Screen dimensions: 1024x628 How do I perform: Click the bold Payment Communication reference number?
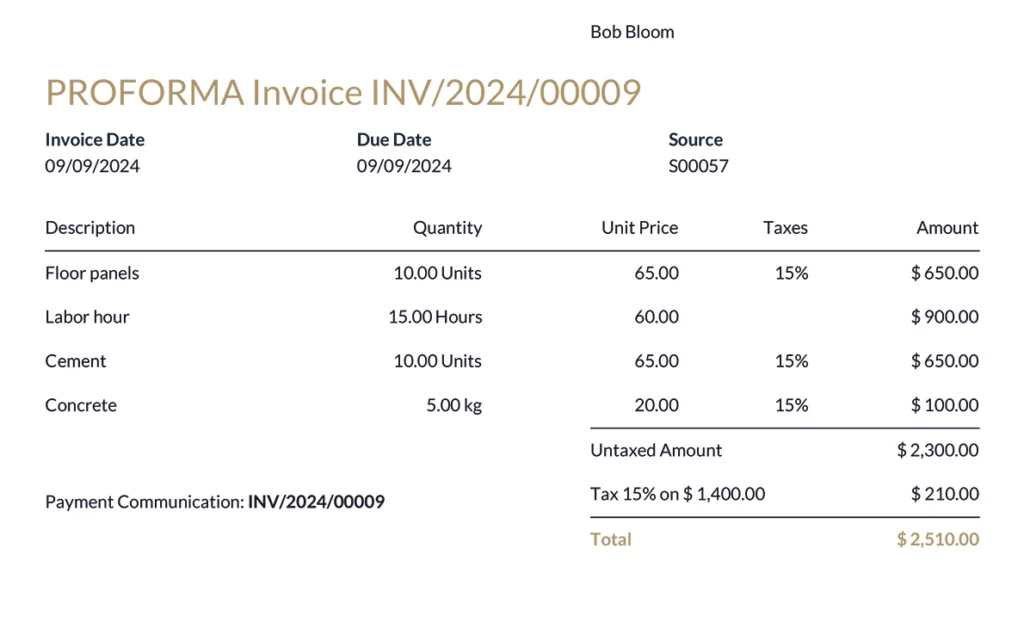click(316, 502)
